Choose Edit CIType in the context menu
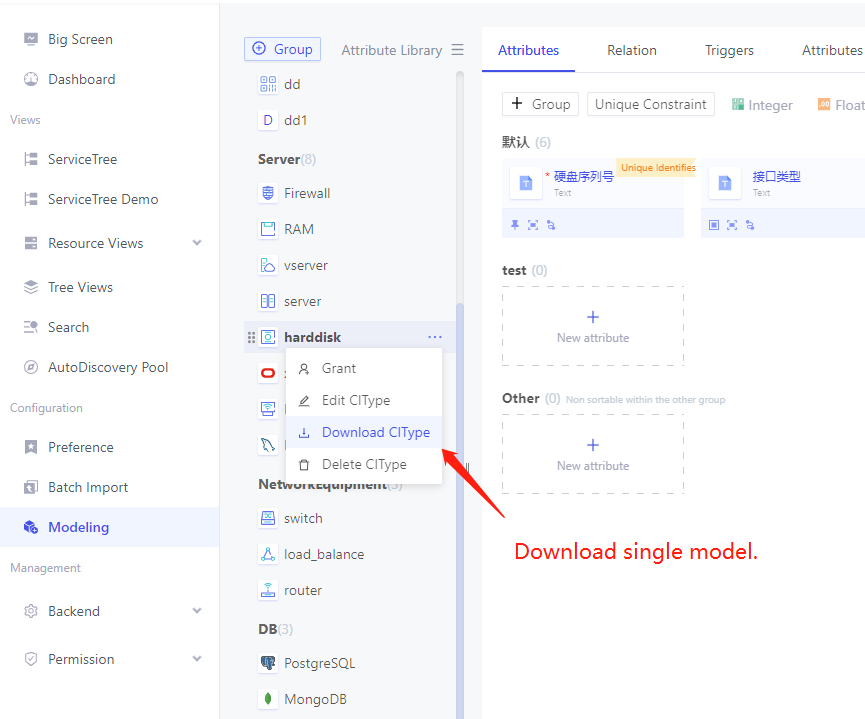 pyautogui.click(x=364, y=401)
